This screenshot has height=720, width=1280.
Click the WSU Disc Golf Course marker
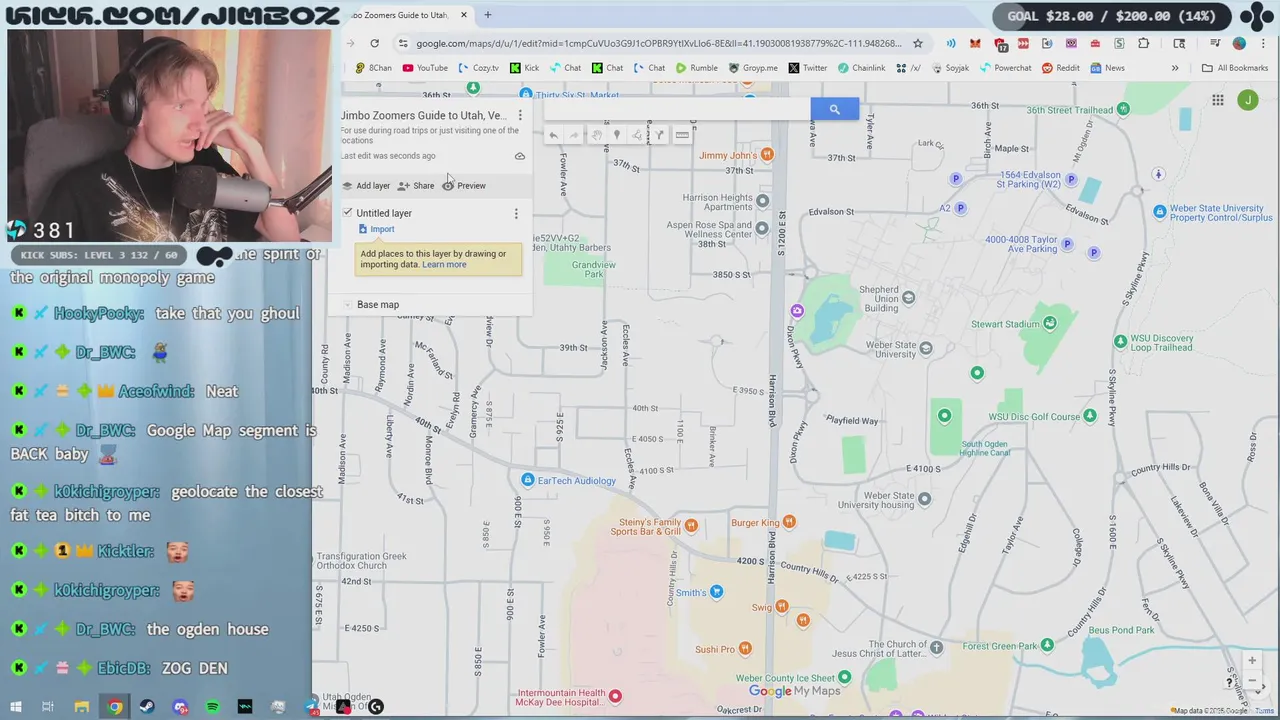point(1089,415)
